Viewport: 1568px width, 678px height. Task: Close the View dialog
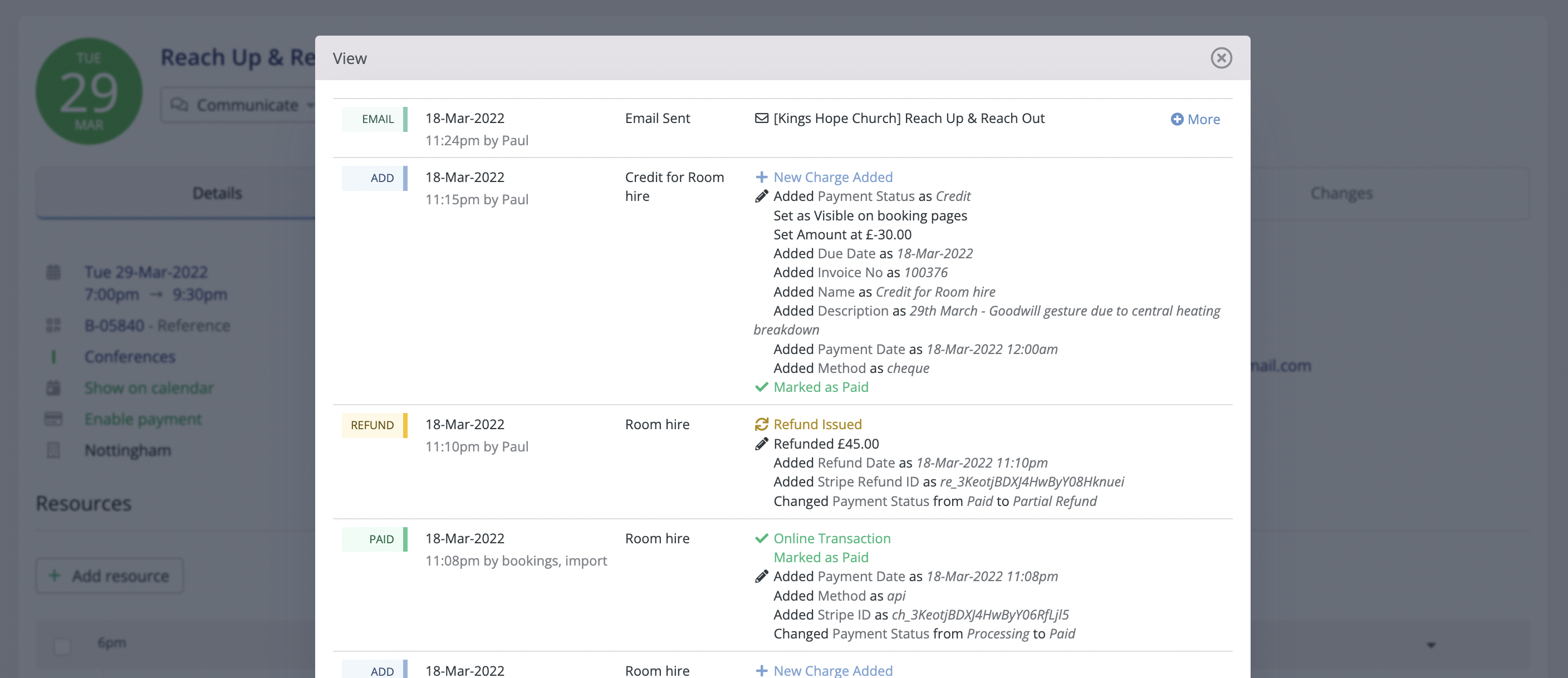pos(1221,58)
